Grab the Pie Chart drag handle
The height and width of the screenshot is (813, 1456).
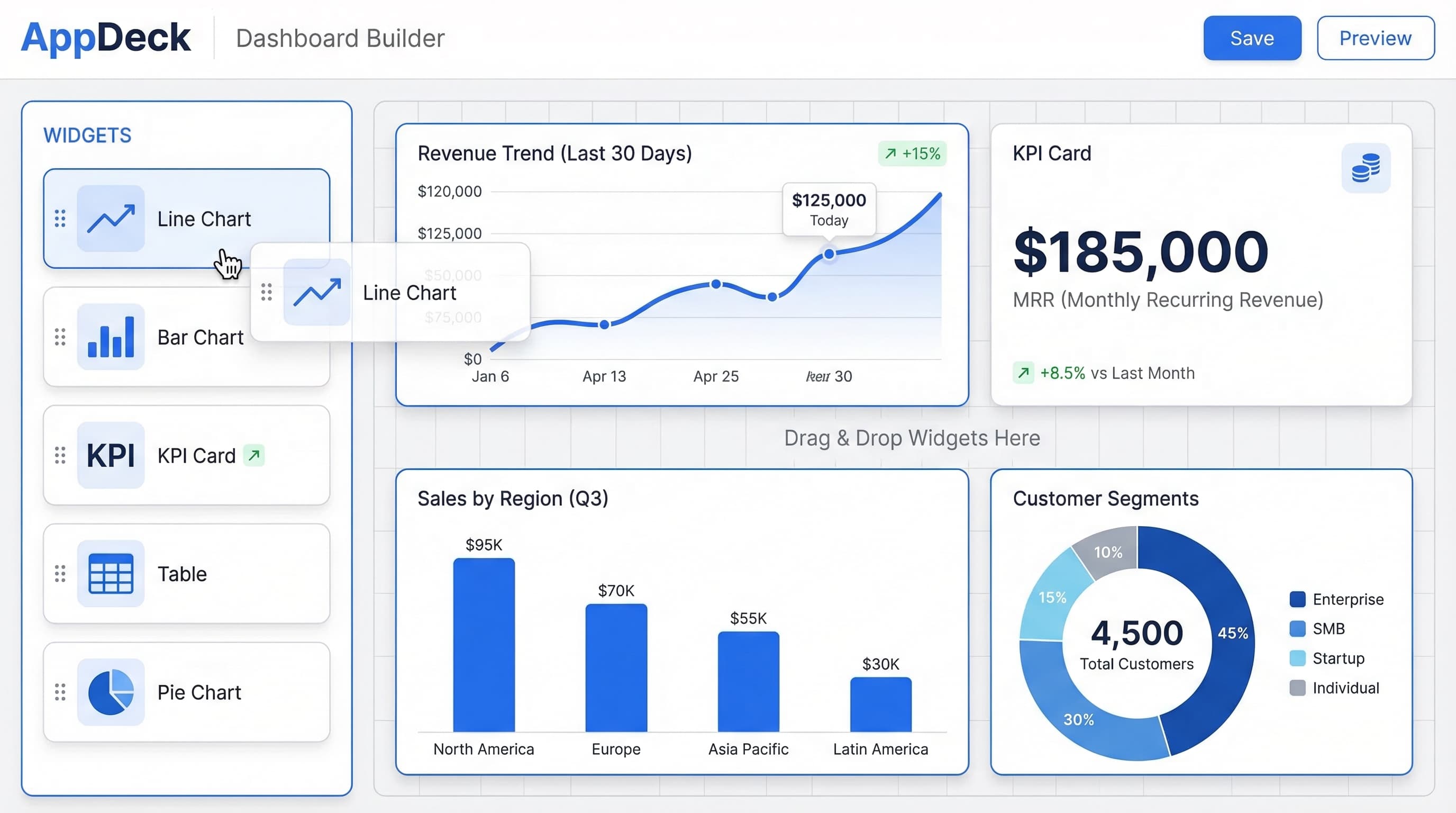click(60, 692)
